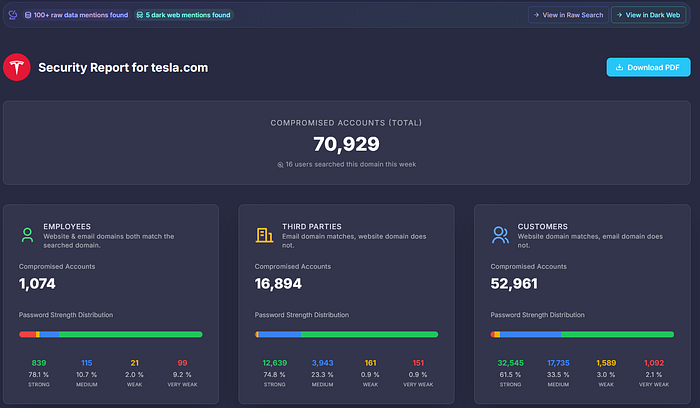Click the magnifier icon beside '16 users searched'
The height and width of the screenshot is (408, 700).
point(280,165)
